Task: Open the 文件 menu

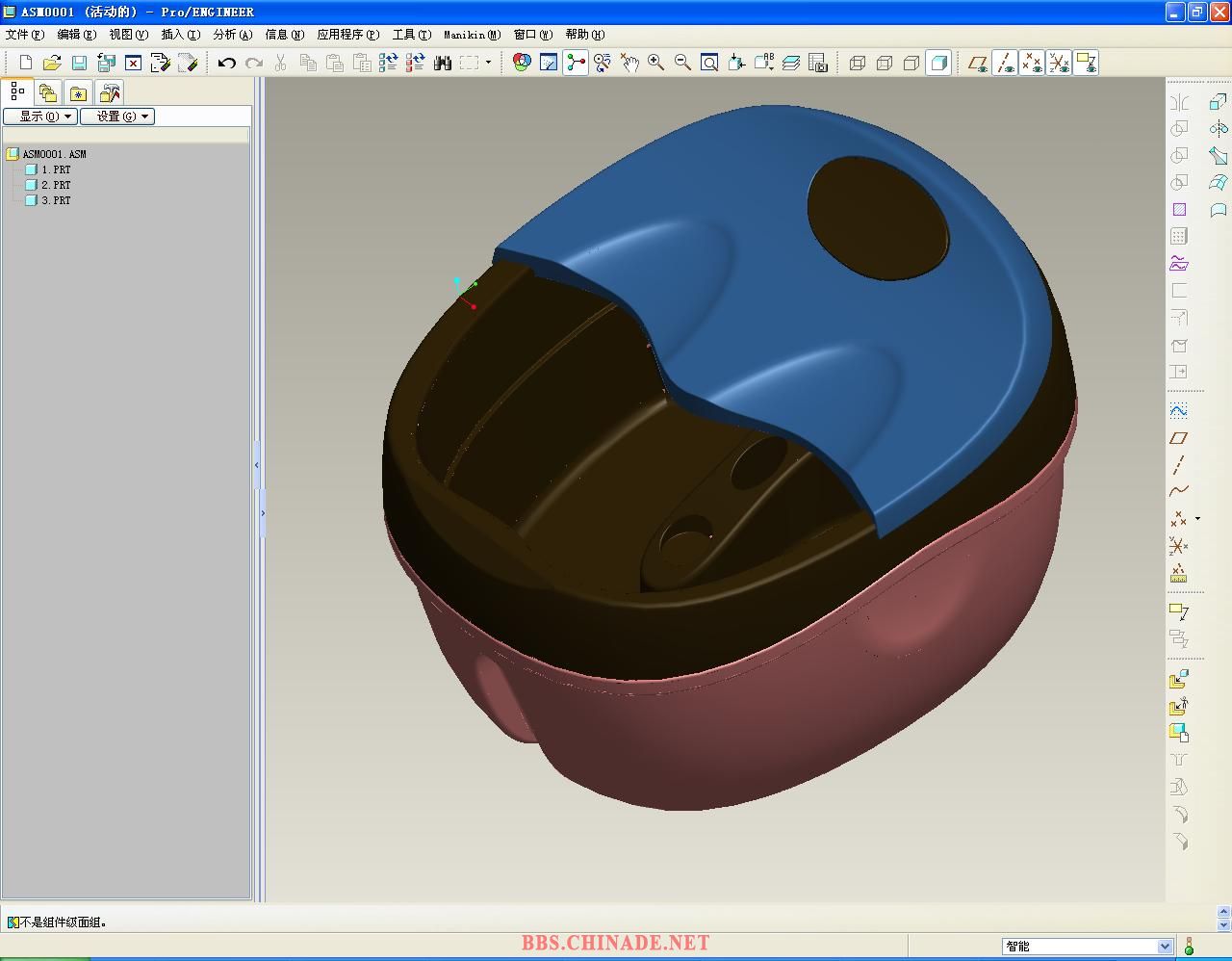Action: coord(24,35)
